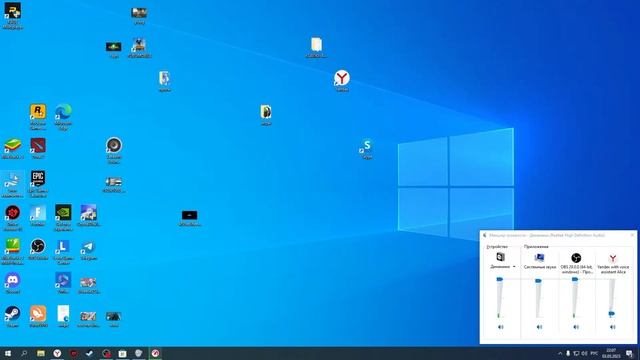
Task: Adjust the OBS application volume slider
Action: [575, 279]
